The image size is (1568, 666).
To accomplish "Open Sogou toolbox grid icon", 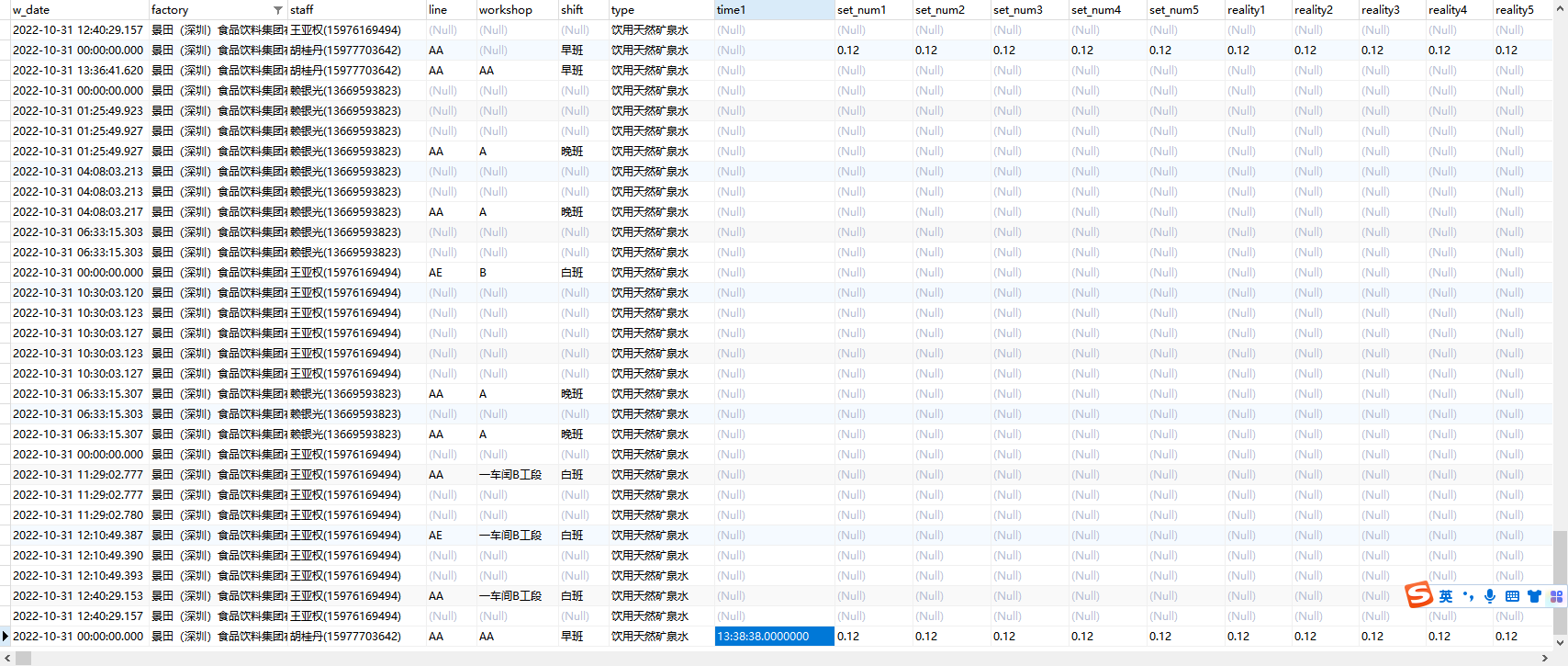I will click(x=1556, y=596).
